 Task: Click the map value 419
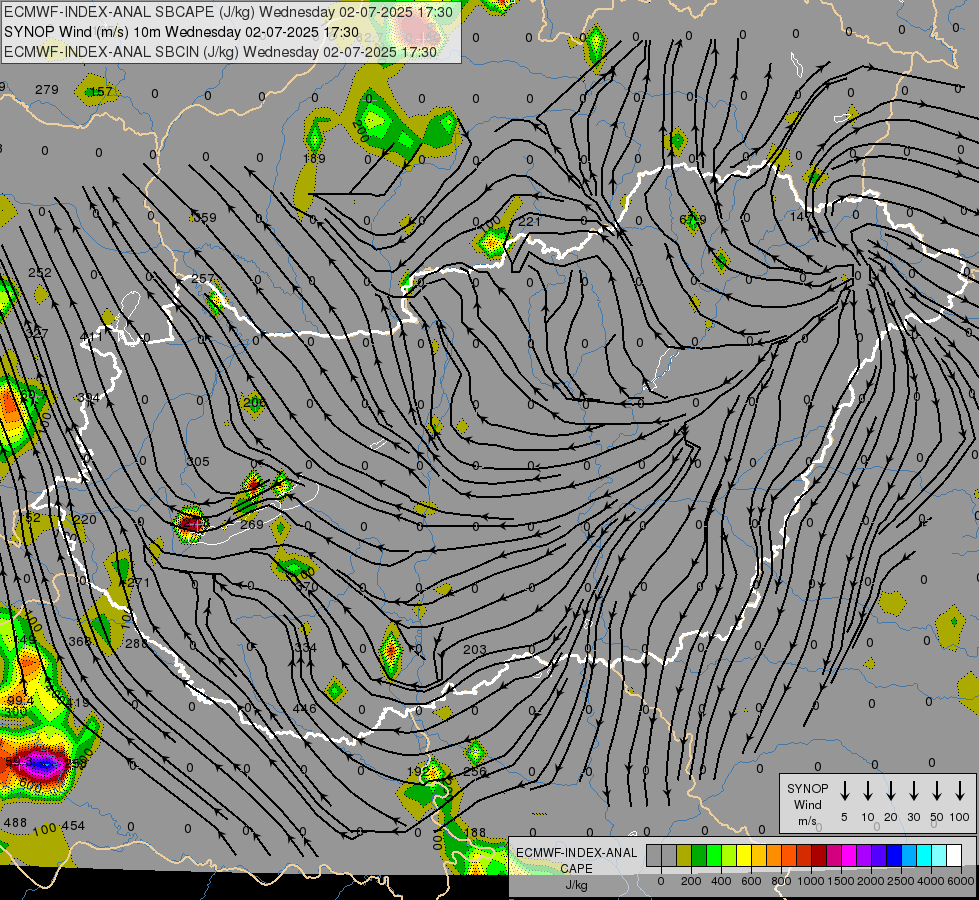coord(77,703)
